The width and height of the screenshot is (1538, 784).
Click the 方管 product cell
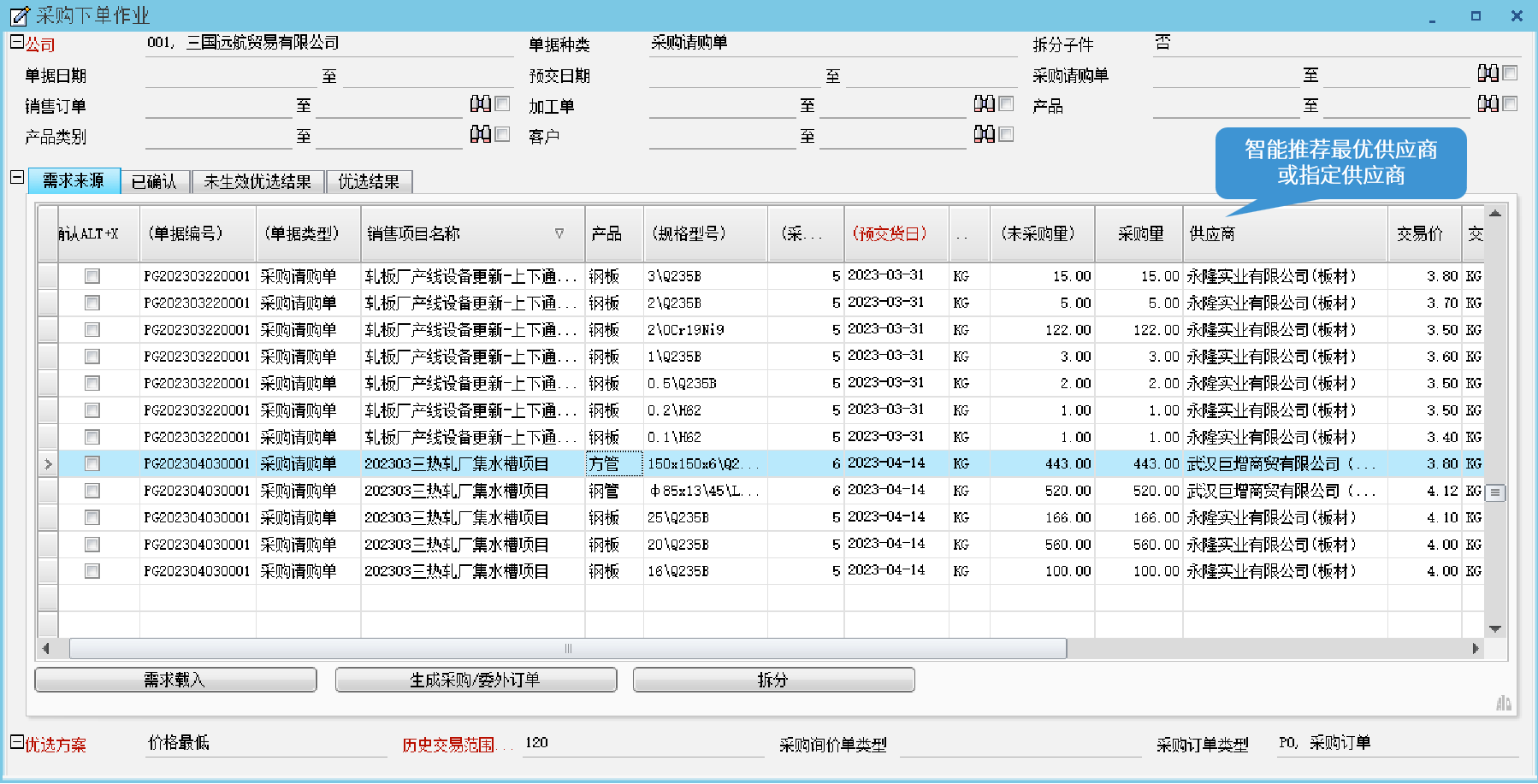pyautogui.click(x=614, y=463)
